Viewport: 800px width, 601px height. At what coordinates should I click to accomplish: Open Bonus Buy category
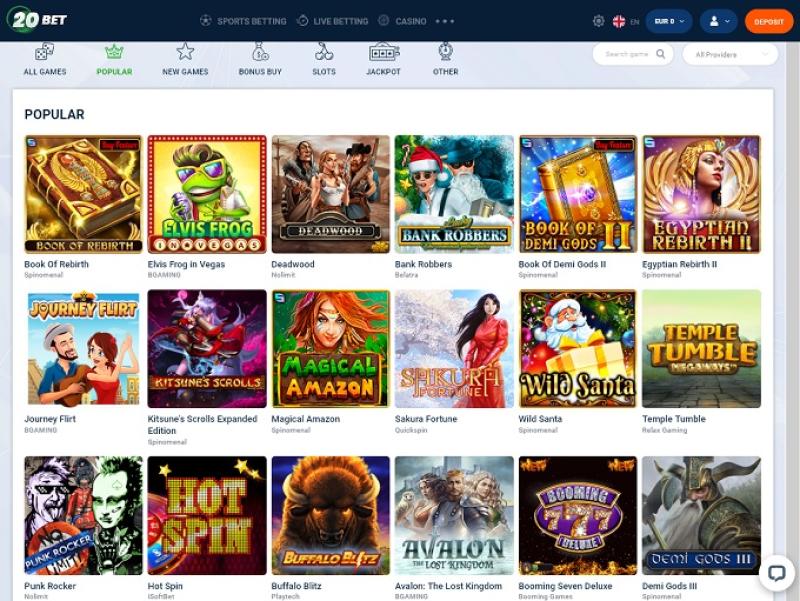[x=260, y=52]
